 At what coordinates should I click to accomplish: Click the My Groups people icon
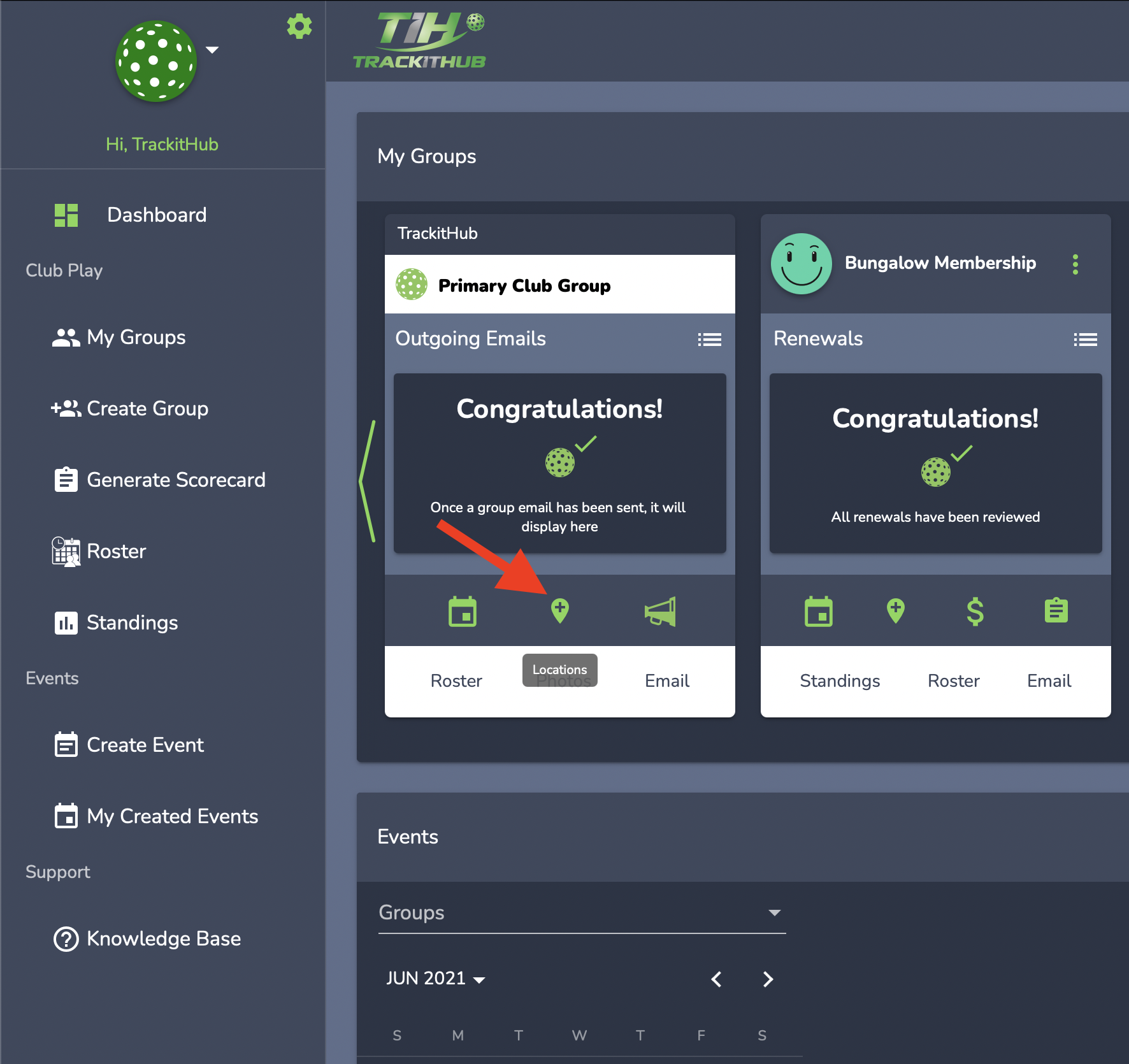click(66, 338)
